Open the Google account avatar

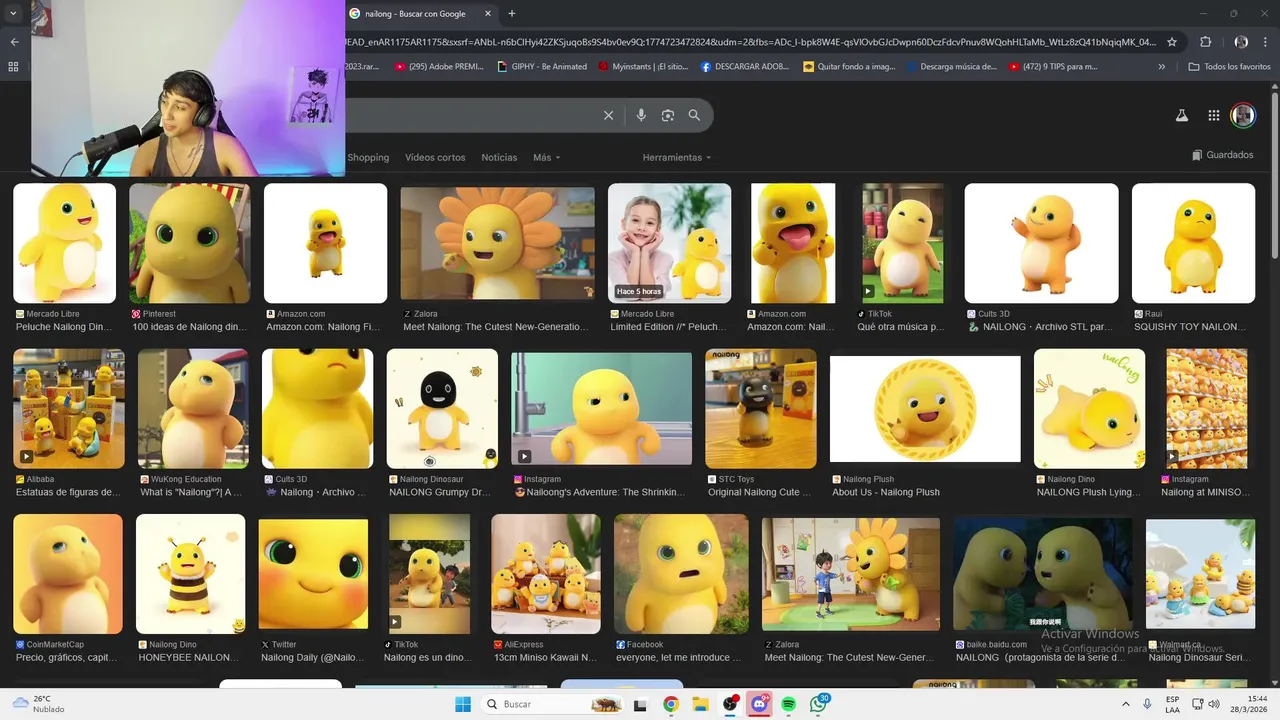(1242, 115)
